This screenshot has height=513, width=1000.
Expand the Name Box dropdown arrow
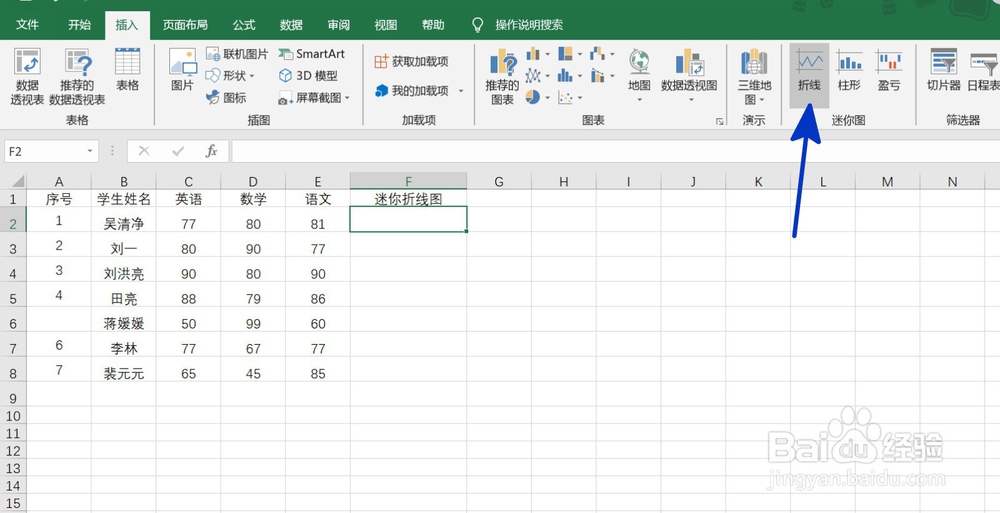(x=90, y=151)
